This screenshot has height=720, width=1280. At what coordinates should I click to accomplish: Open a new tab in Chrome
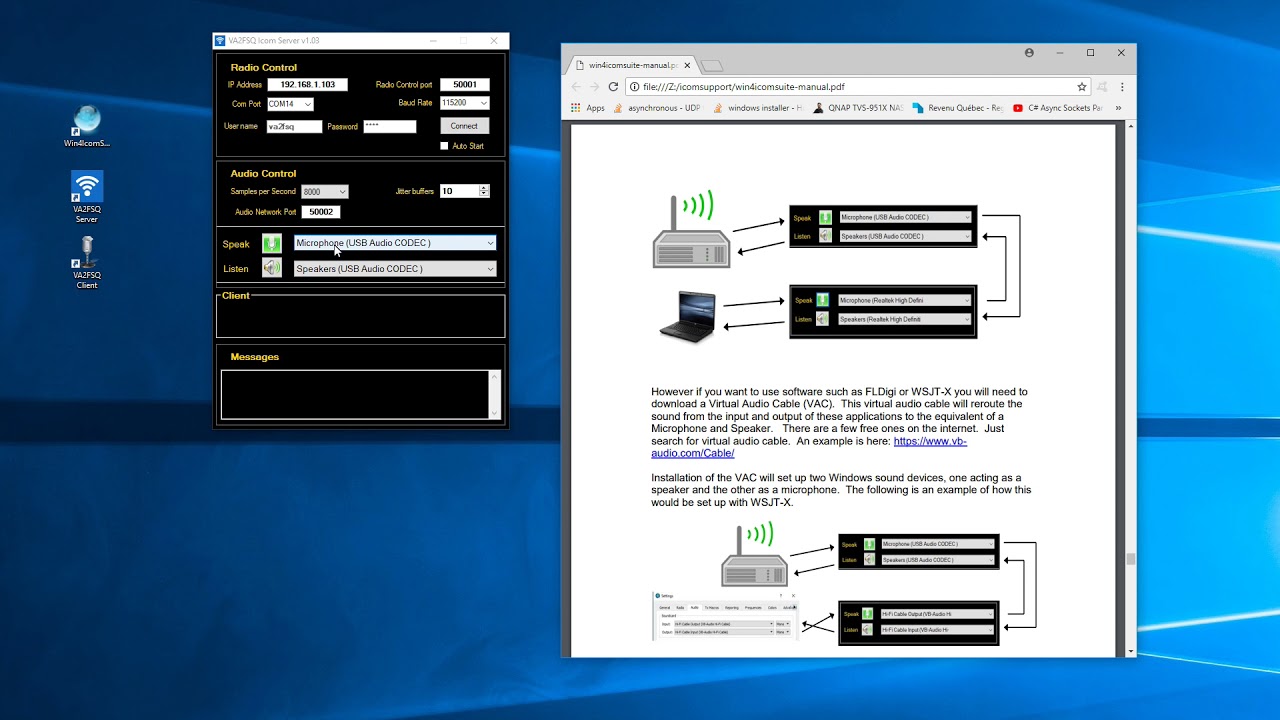coord(711,66)
